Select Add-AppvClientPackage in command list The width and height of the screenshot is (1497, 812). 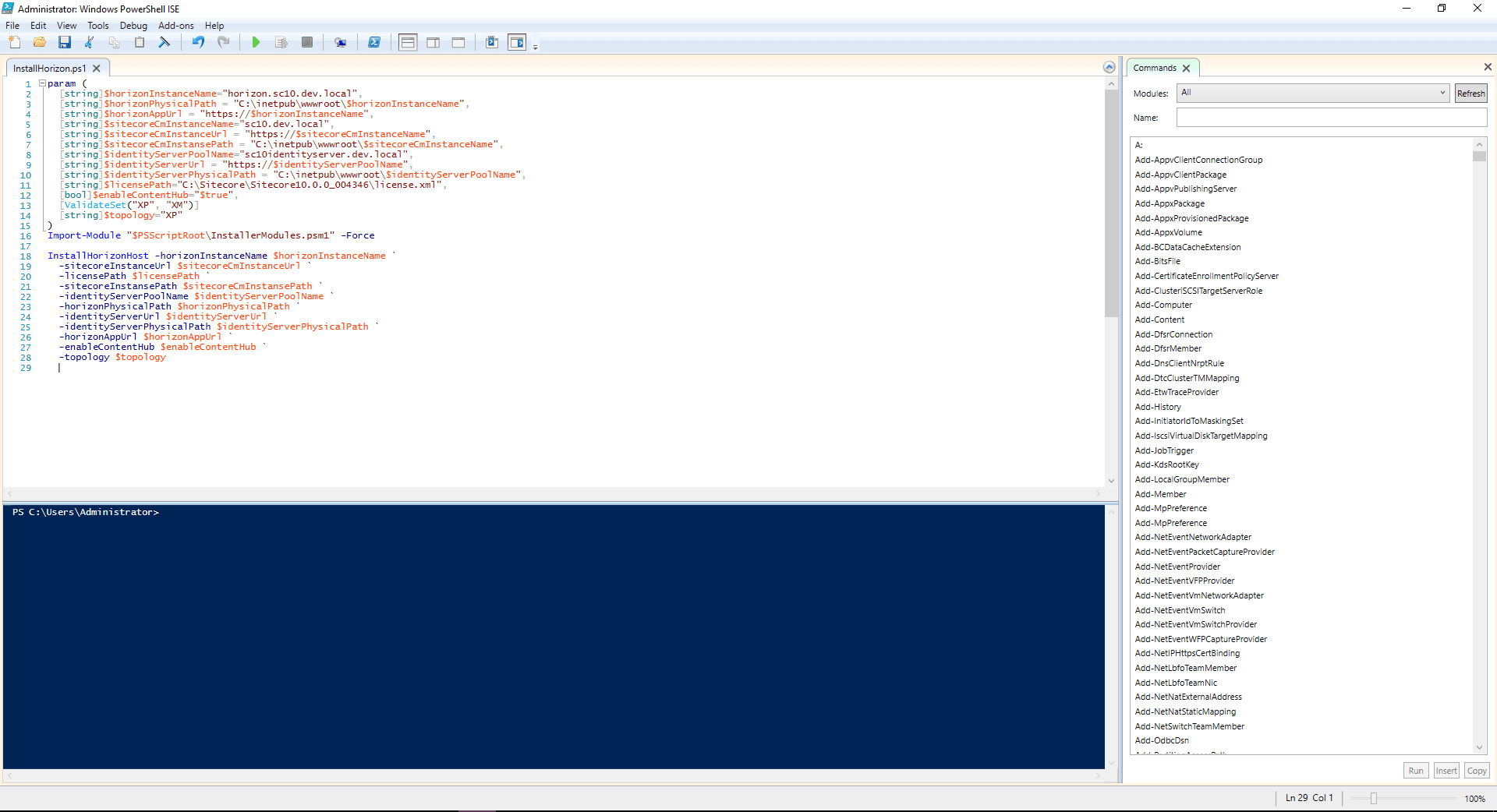(x=1180, y=175)
